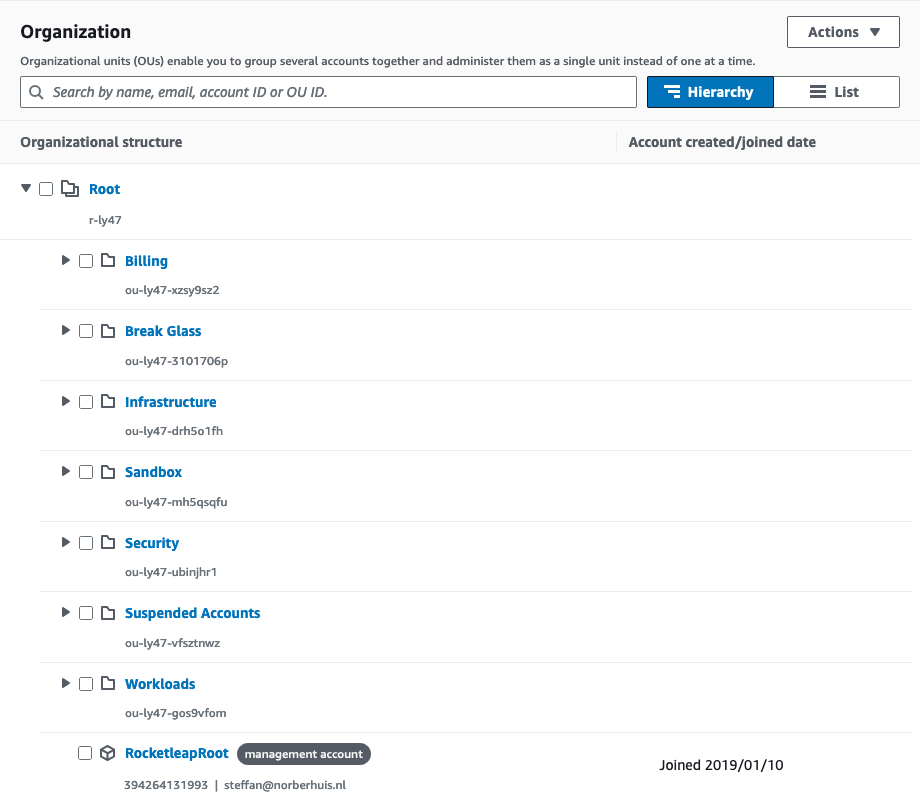Expand the Workloads organizational unit
The height and width of the screenshot is (808, 920).
[66, 684]
